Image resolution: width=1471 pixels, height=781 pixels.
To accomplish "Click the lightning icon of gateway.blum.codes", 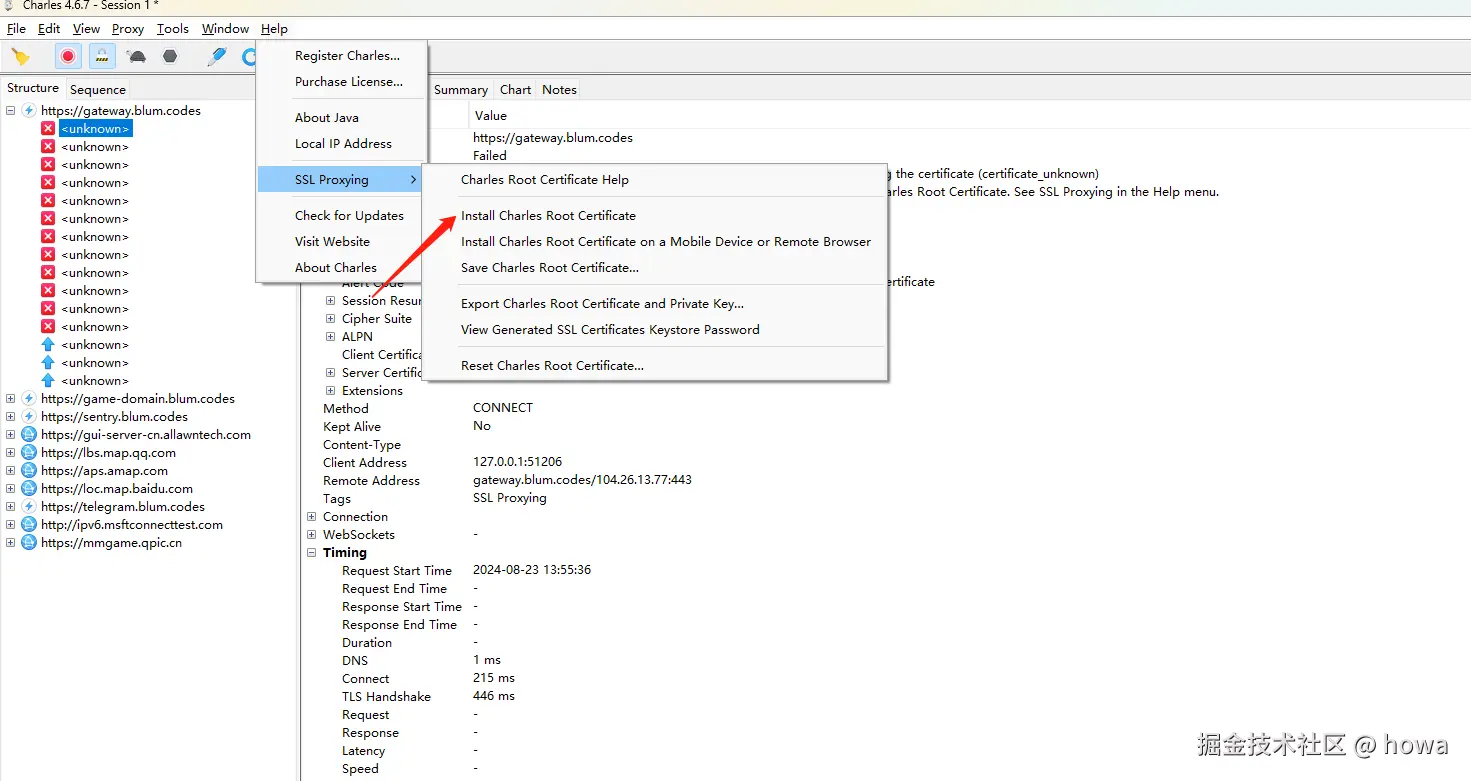I will [29, 110].
